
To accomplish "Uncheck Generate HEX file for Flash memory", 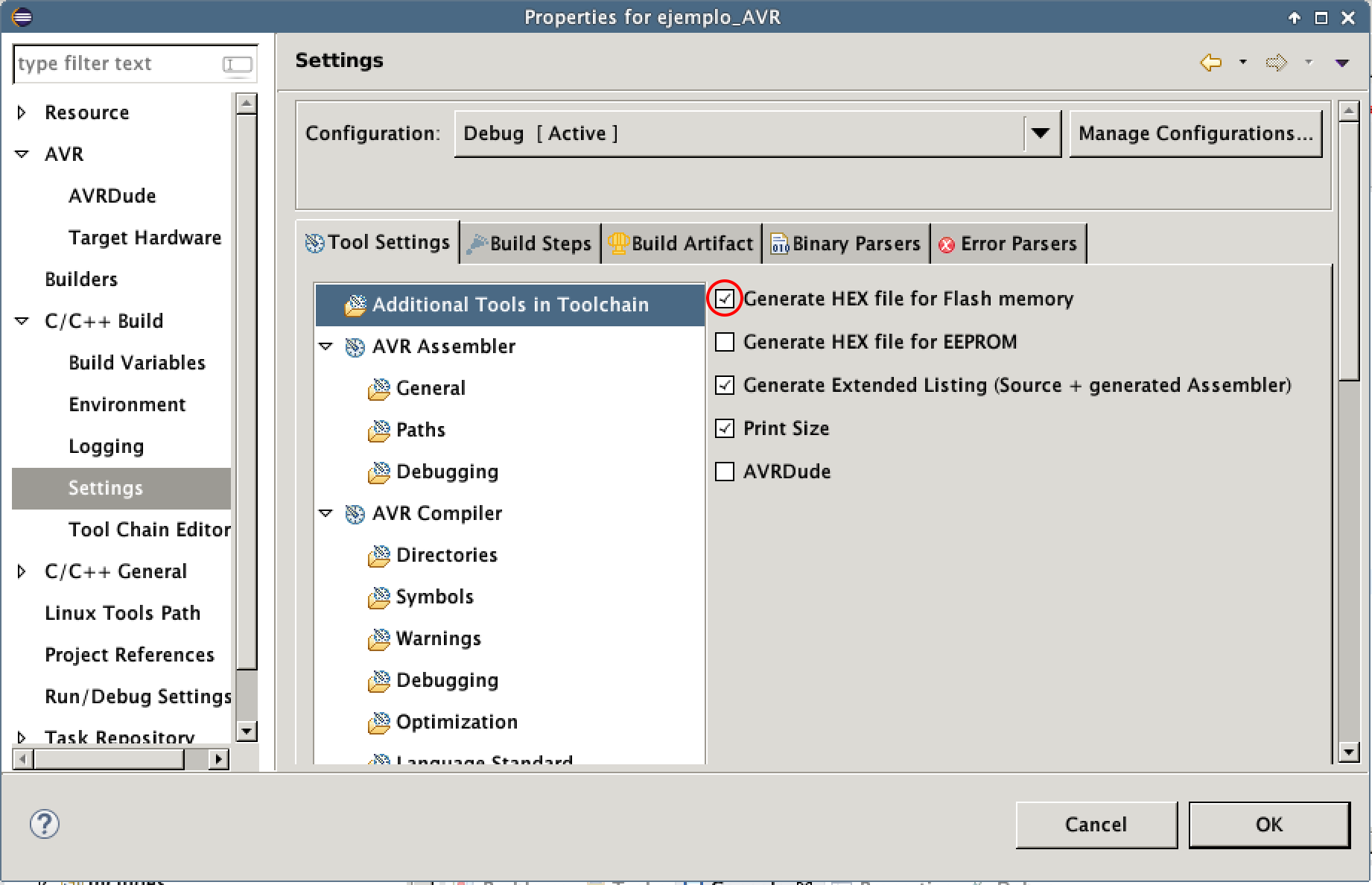I will (725, 299).
